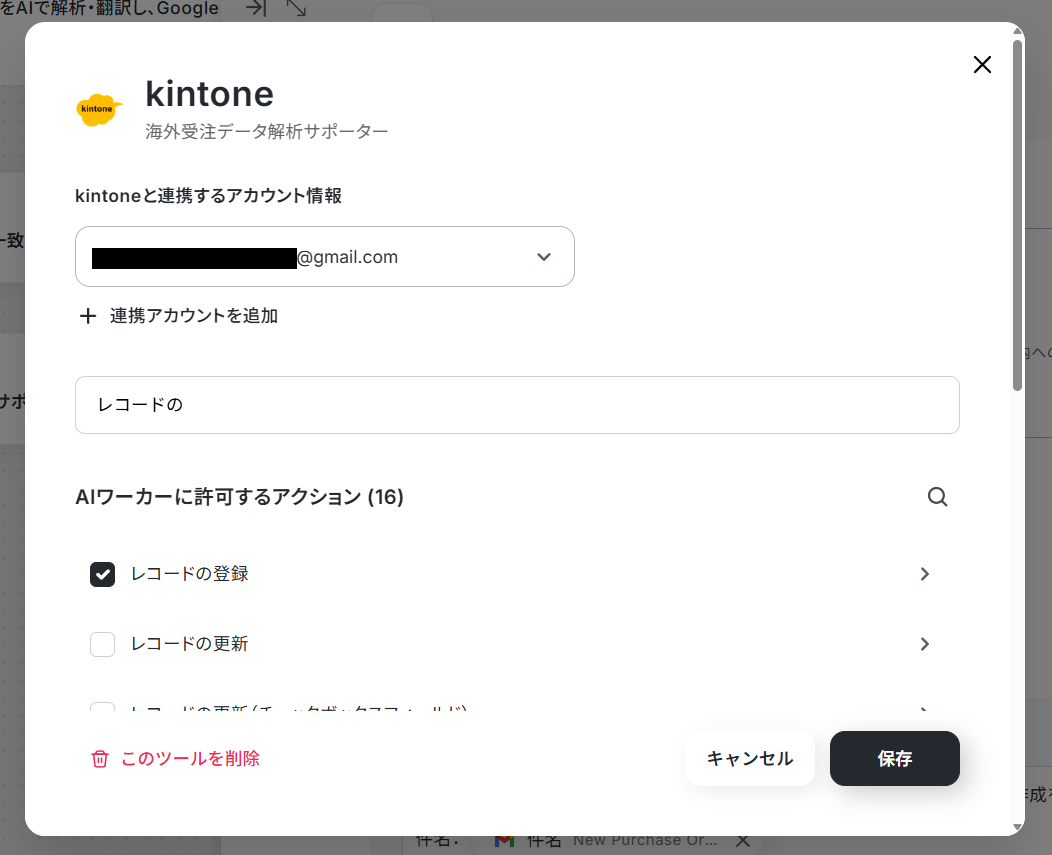Open the search actions magnifier icon

click(x=937, y=497)
